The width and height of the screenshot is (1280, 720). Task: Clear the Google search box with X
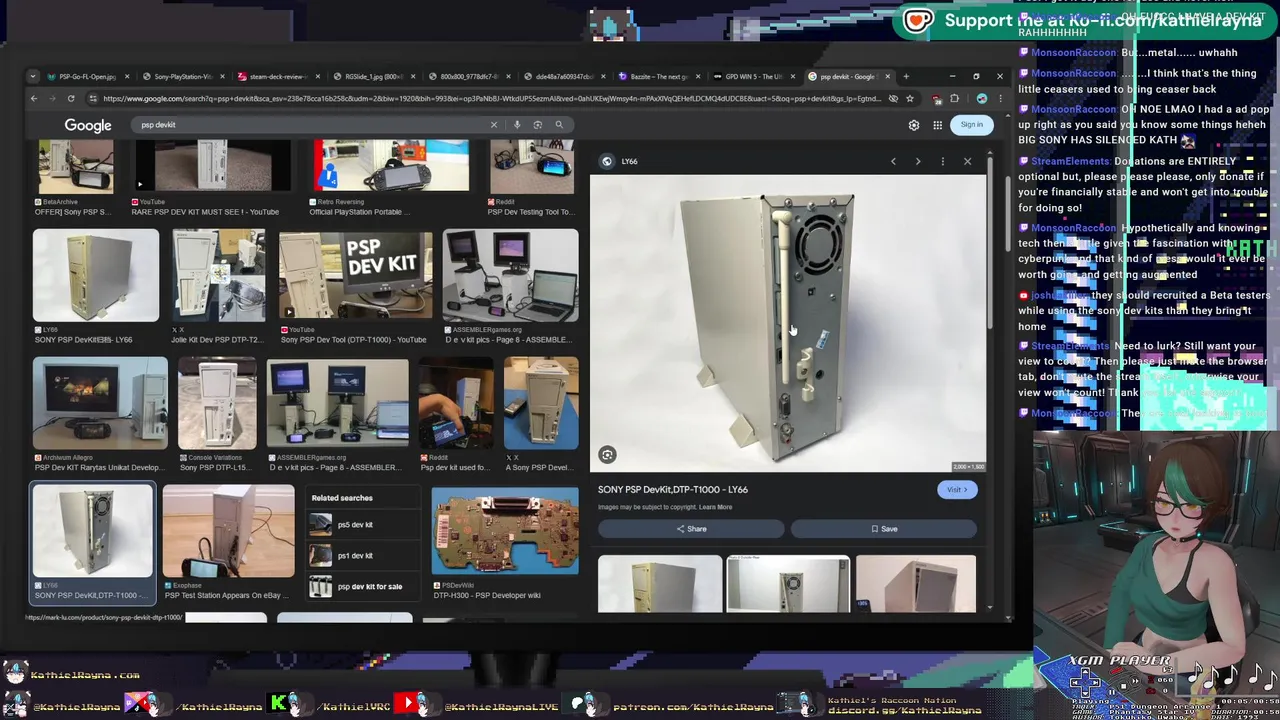[493, 125]
